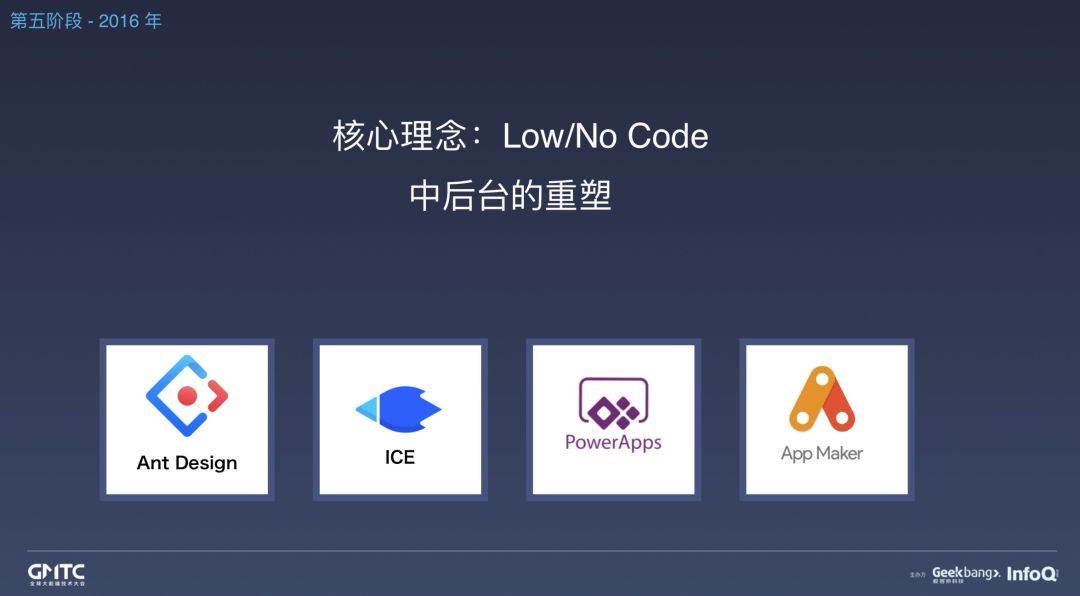Select the "Low/No Code" title text
1080x596 pixels.
(605, 136)
